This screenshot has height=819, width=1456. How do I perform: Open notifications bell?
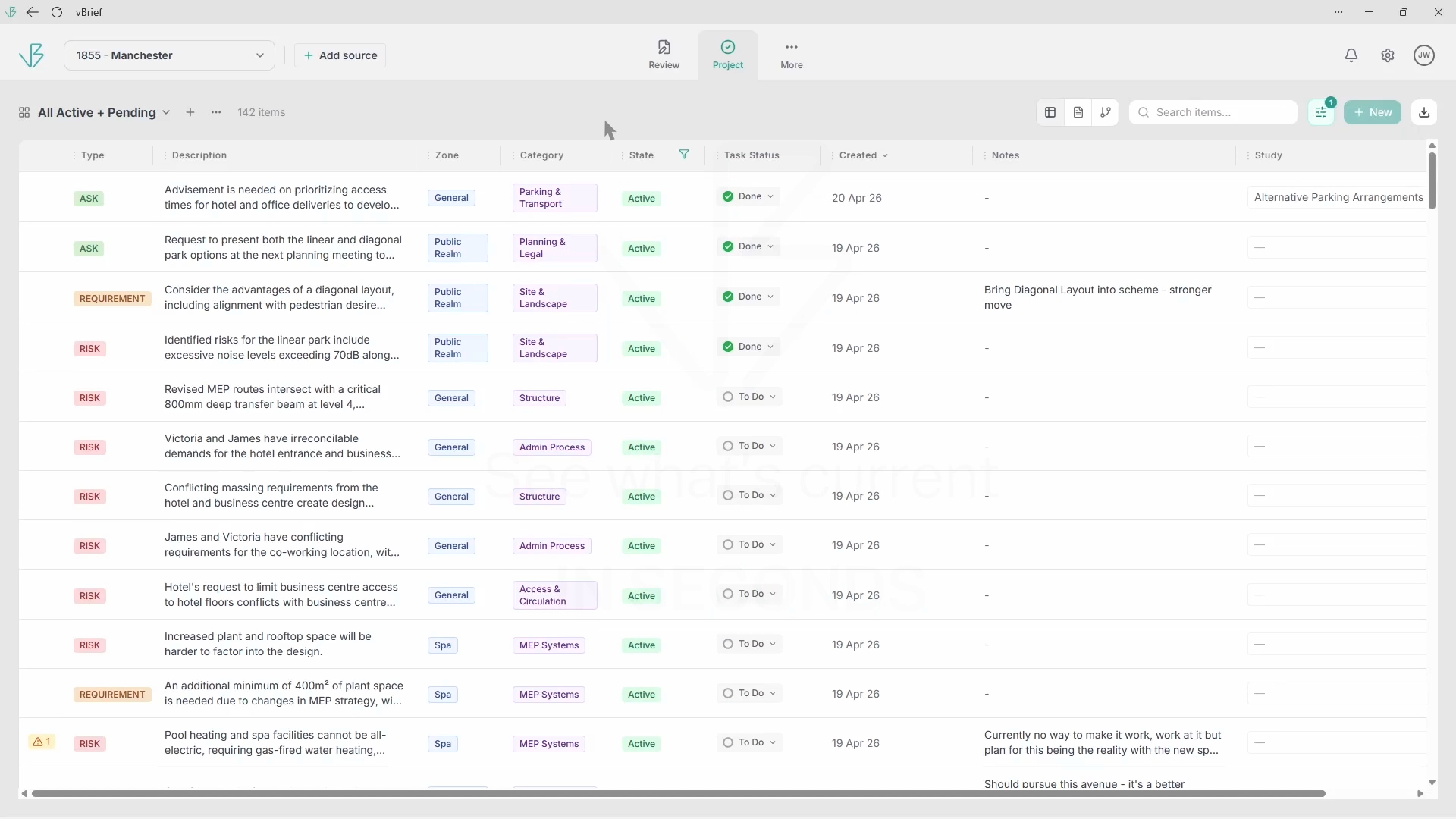pyautogui.click(x=1351, y=55)
